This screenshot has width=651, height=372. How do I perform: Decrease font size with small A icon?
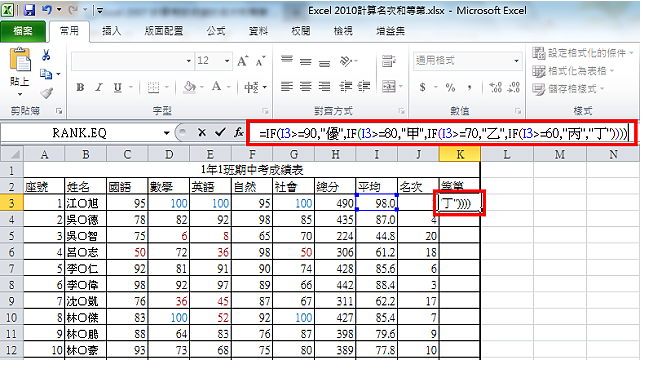click(261, 61)
